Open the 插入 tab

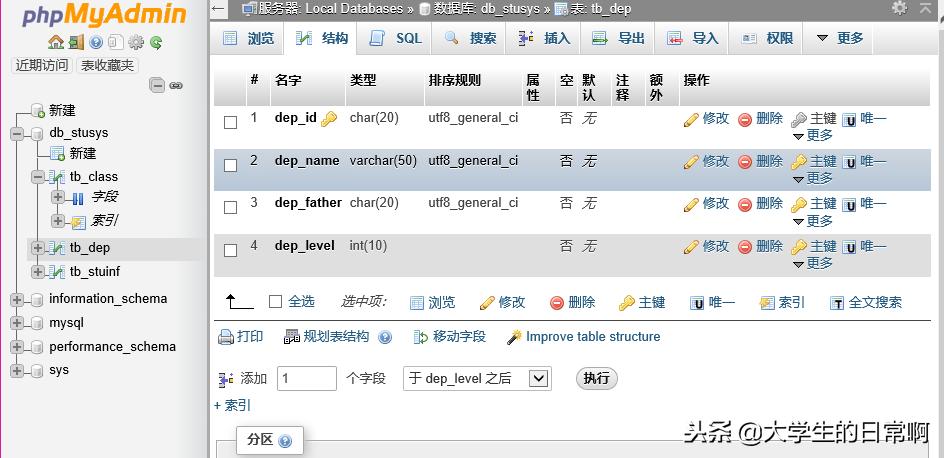(544, 39)
